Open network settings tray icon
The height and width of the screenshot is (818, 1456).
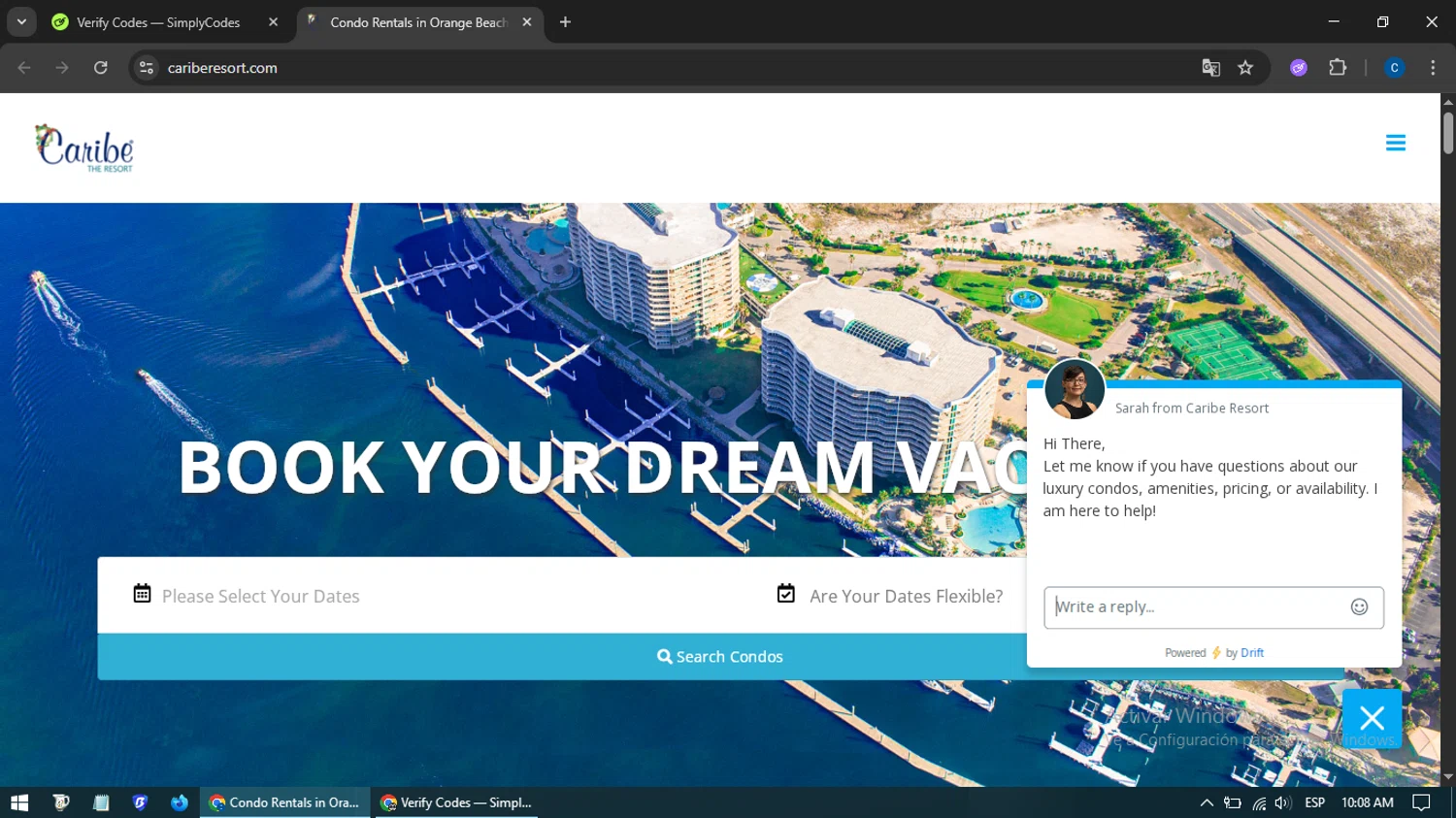pos(1259,802)
